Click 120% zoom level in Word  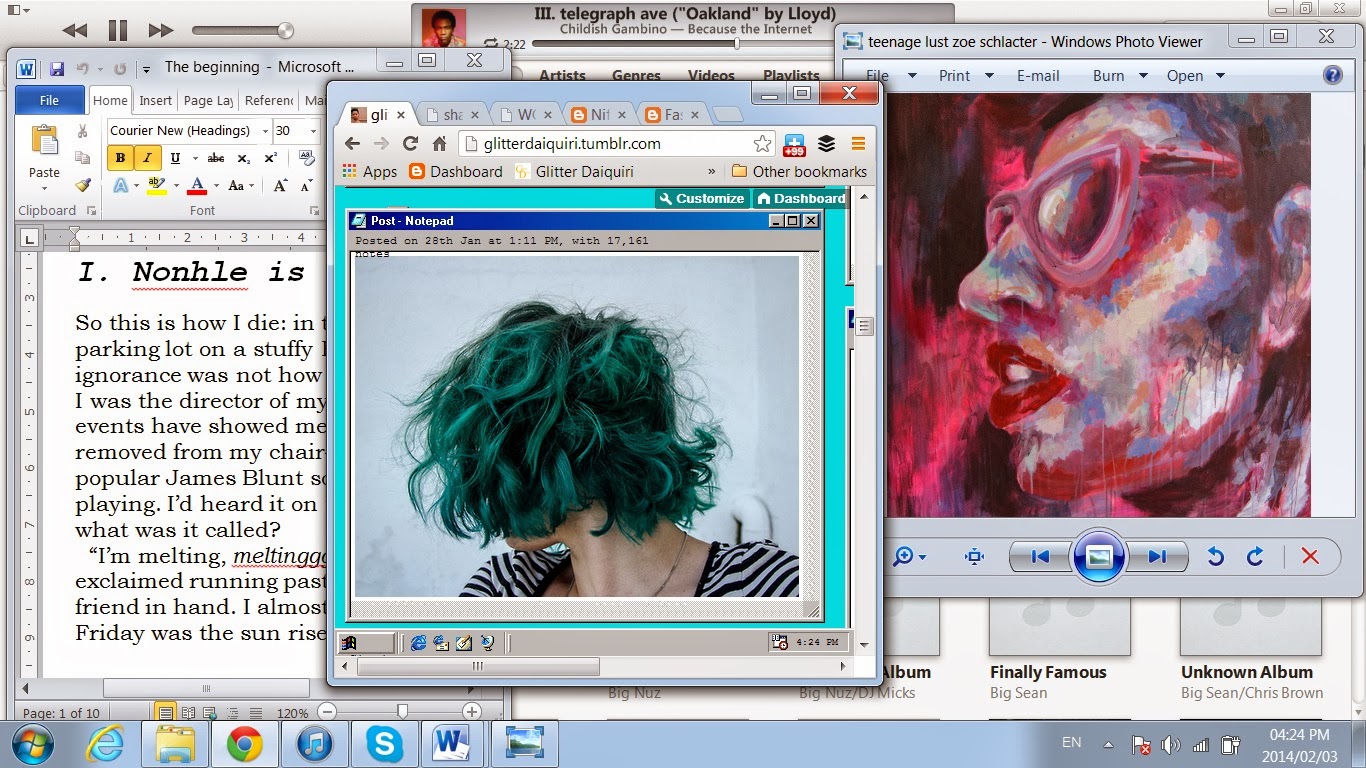[292, 713]
